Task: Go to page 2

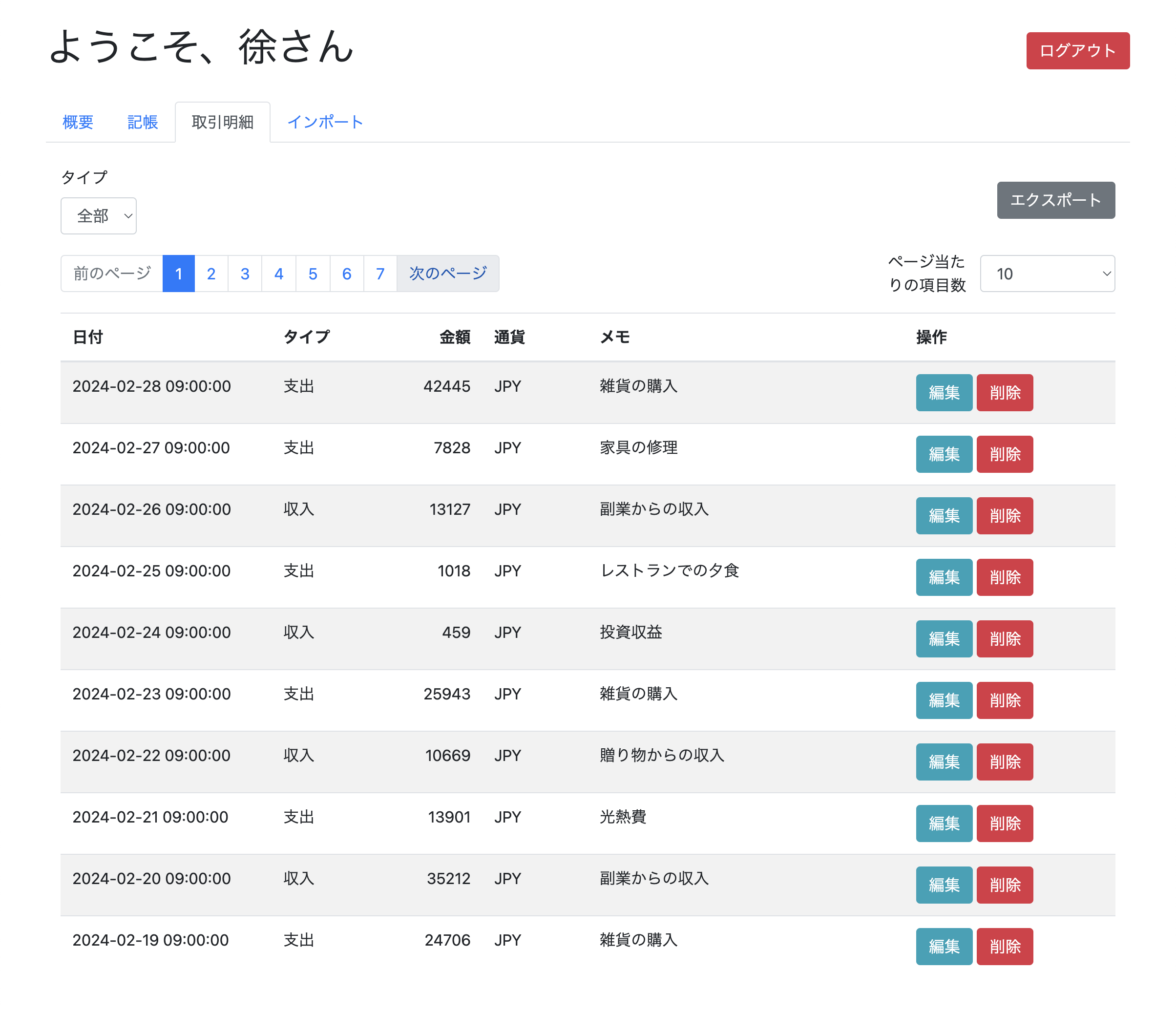Action: point(211,274)
